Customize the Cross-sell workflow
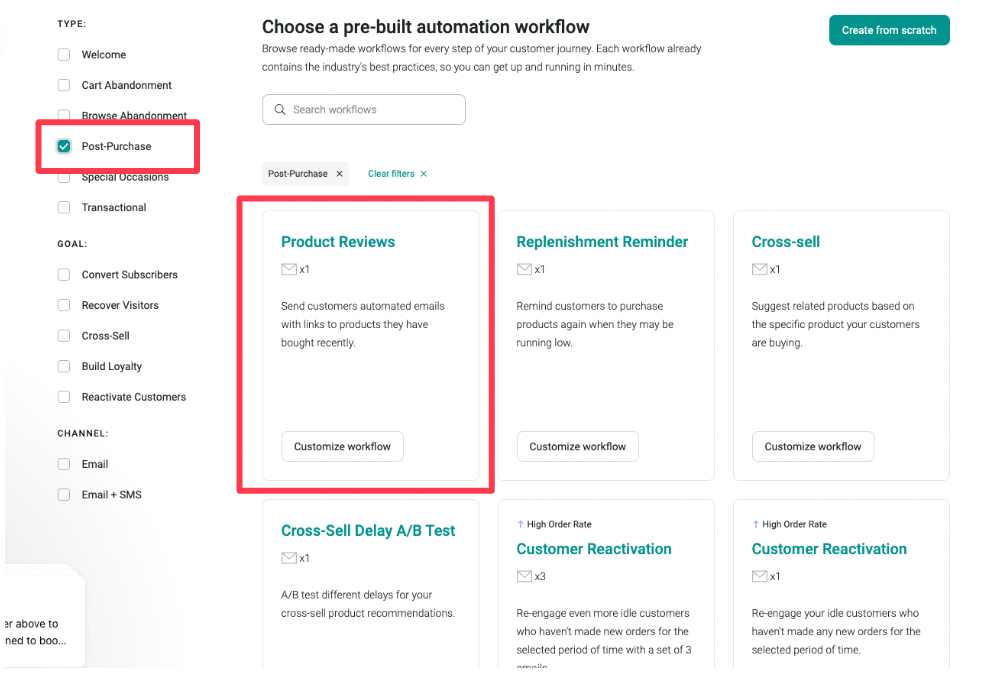Viewport: 1008px width, 680px height. [812, 446]
